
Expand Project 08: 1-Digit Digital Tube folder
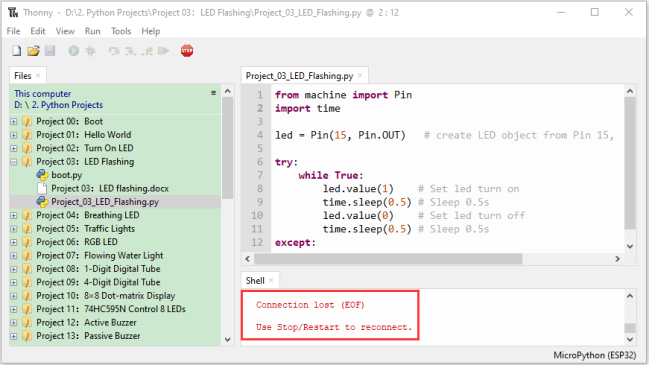click(14, 269)
